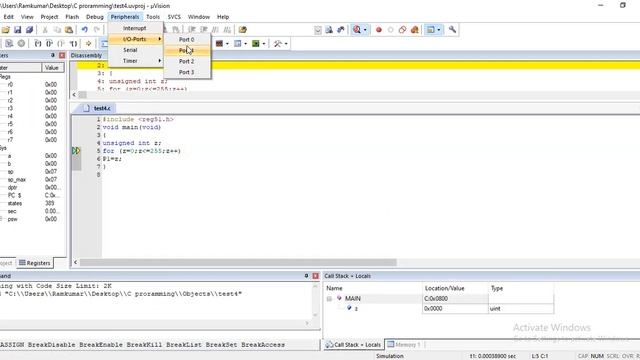Screen dimensions: 640x360
Task: Open the window layout dropdown arrow
Action: 439,30
